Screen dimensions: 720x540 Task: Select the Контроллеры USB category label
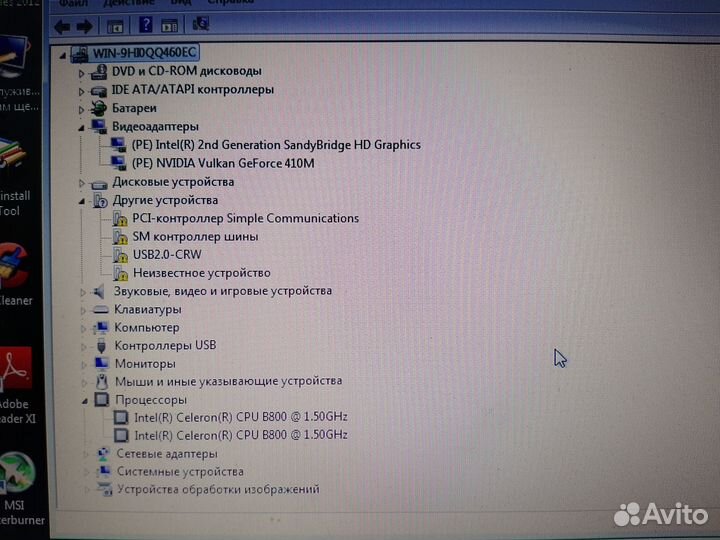(165, 346)
